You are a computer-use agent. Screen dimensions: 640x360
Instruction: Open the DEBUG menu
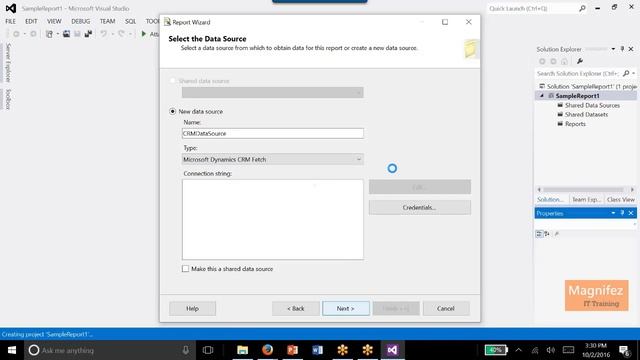pos(80,21)
